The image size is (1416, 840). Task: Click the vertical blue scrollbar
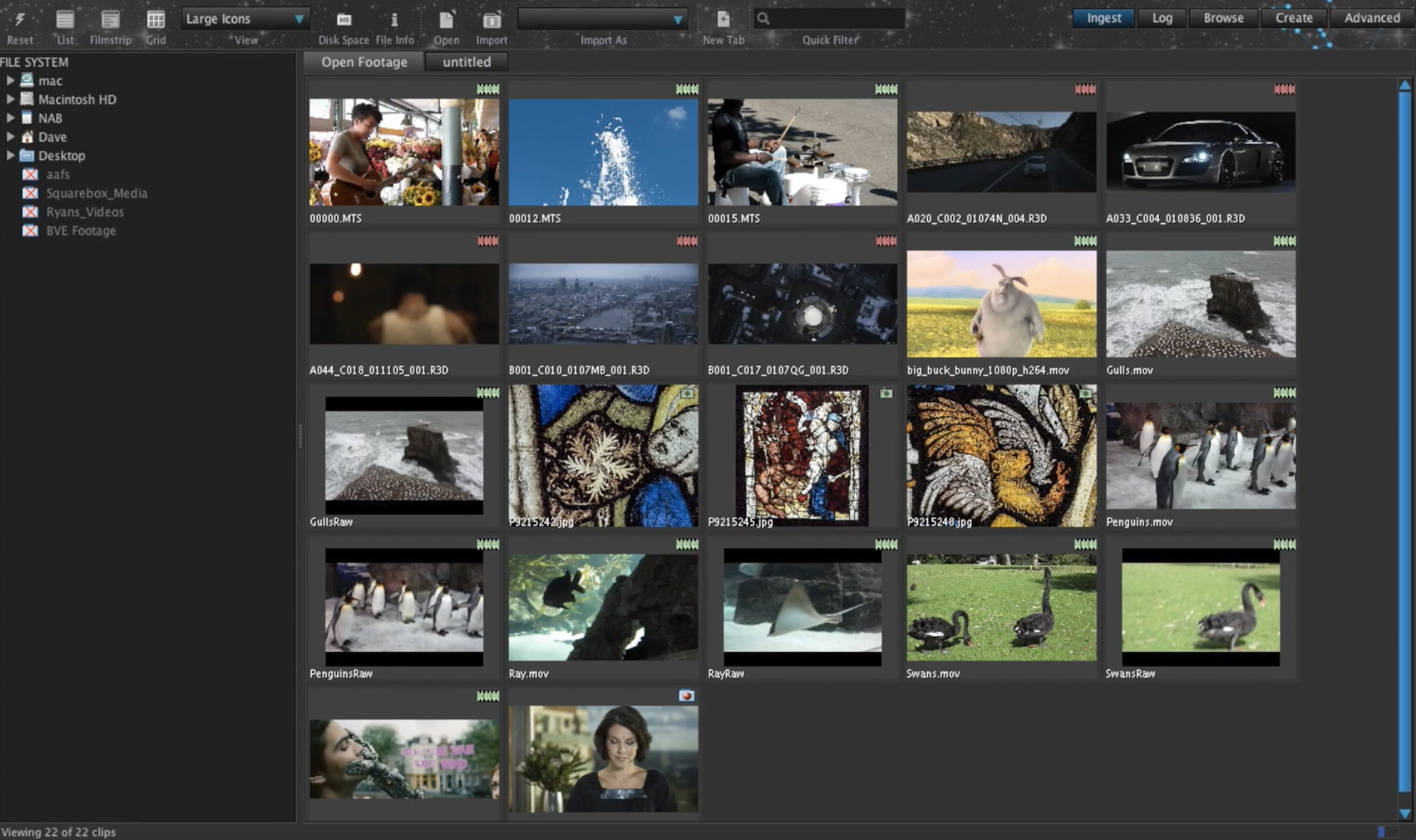[1404, 431]
